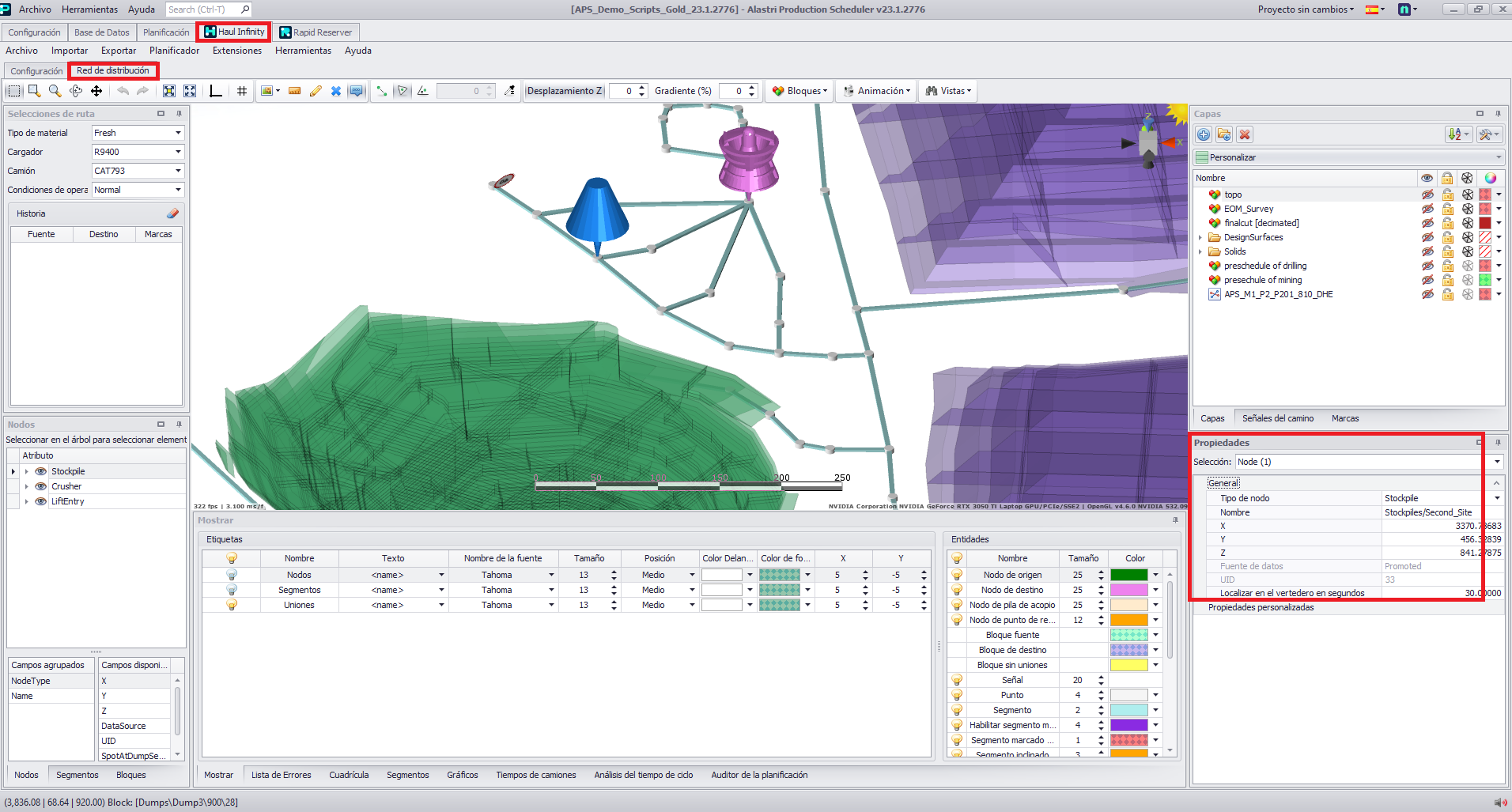Click the blue X delete tool
The height and width of the screenshot is (812, 1512).
[336, 91]
